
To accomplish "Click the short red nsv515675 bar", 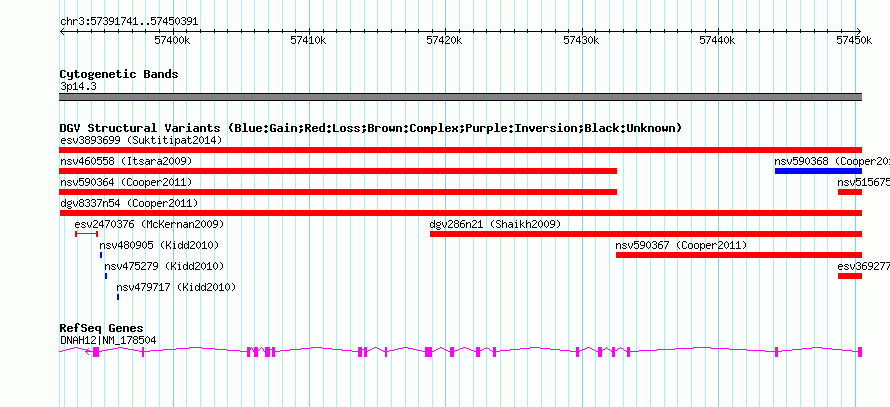I will (850, 192).
